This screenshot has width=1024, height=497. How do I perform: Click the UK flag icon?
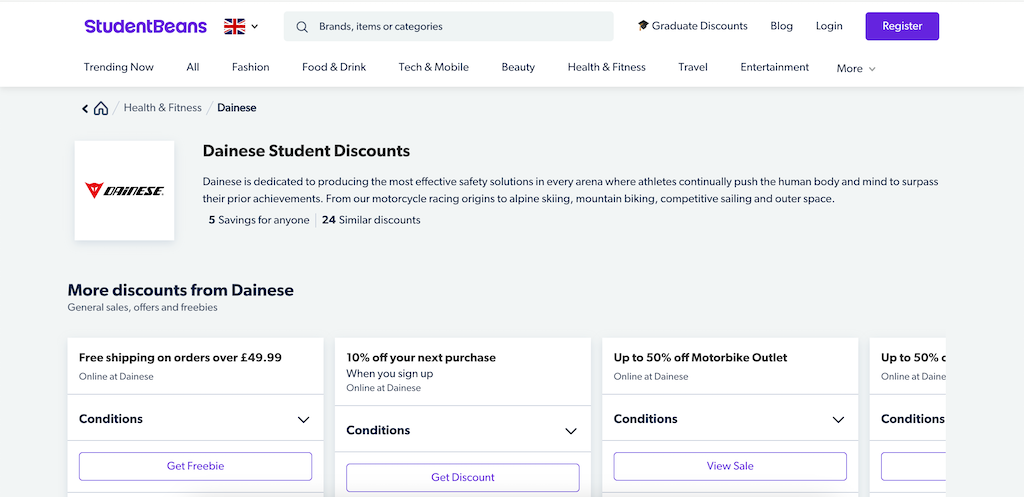[234, 26]
